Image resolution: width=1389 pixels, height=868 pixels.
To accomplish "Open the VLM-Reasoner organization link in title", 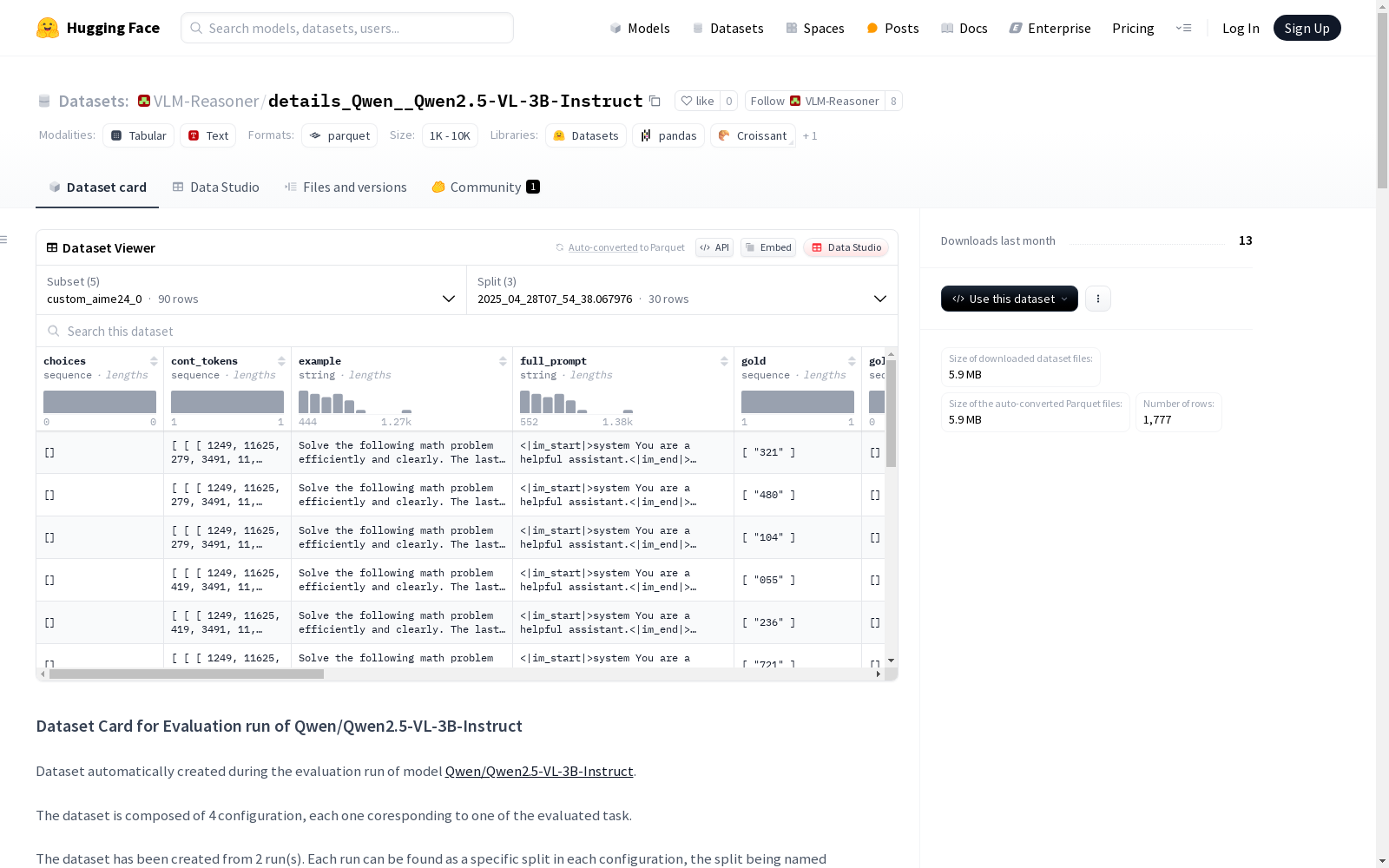I will coord(206,101).
